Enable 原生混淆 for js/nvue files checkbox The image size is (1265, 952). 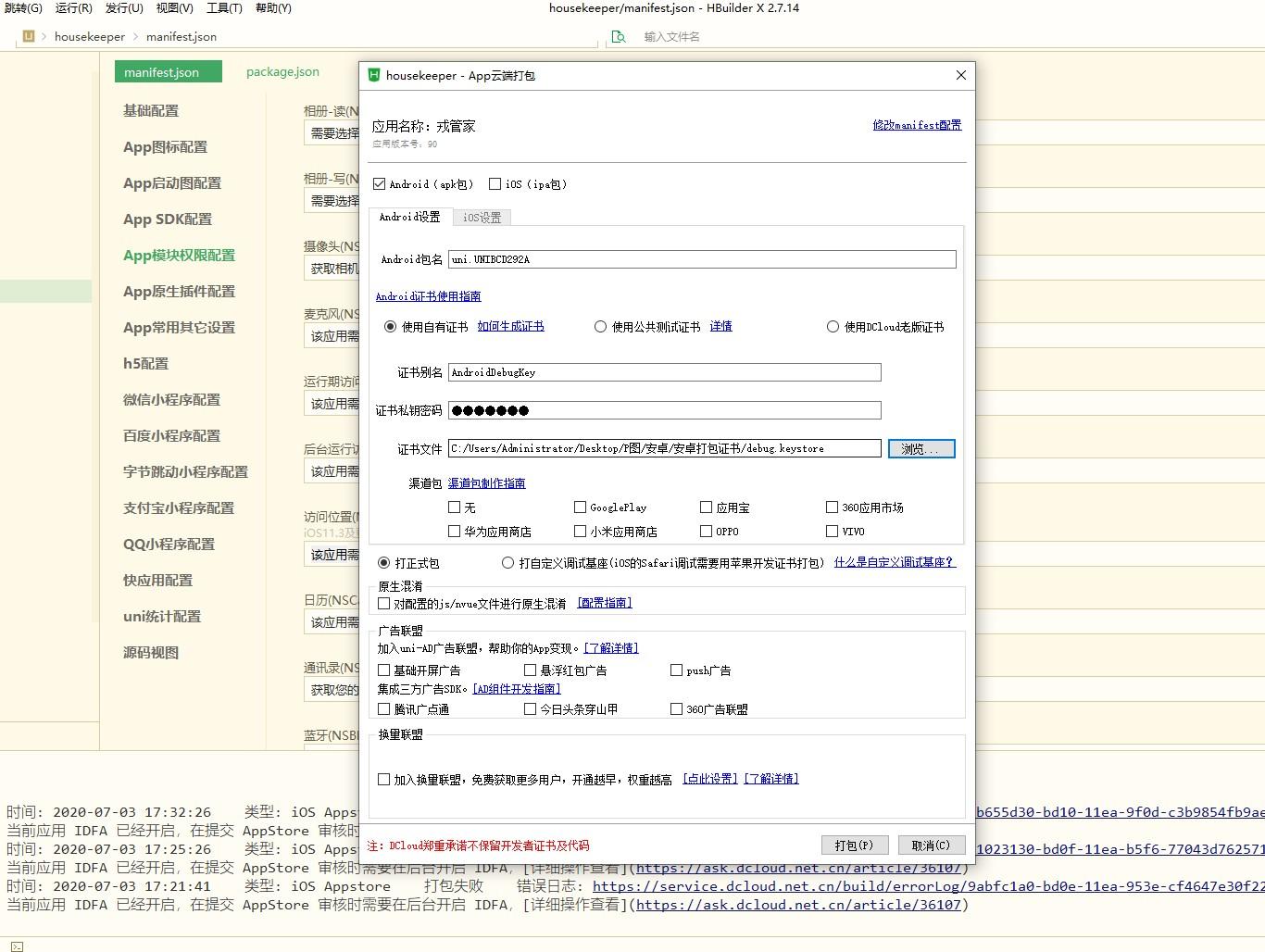click(x=383, y=604)
